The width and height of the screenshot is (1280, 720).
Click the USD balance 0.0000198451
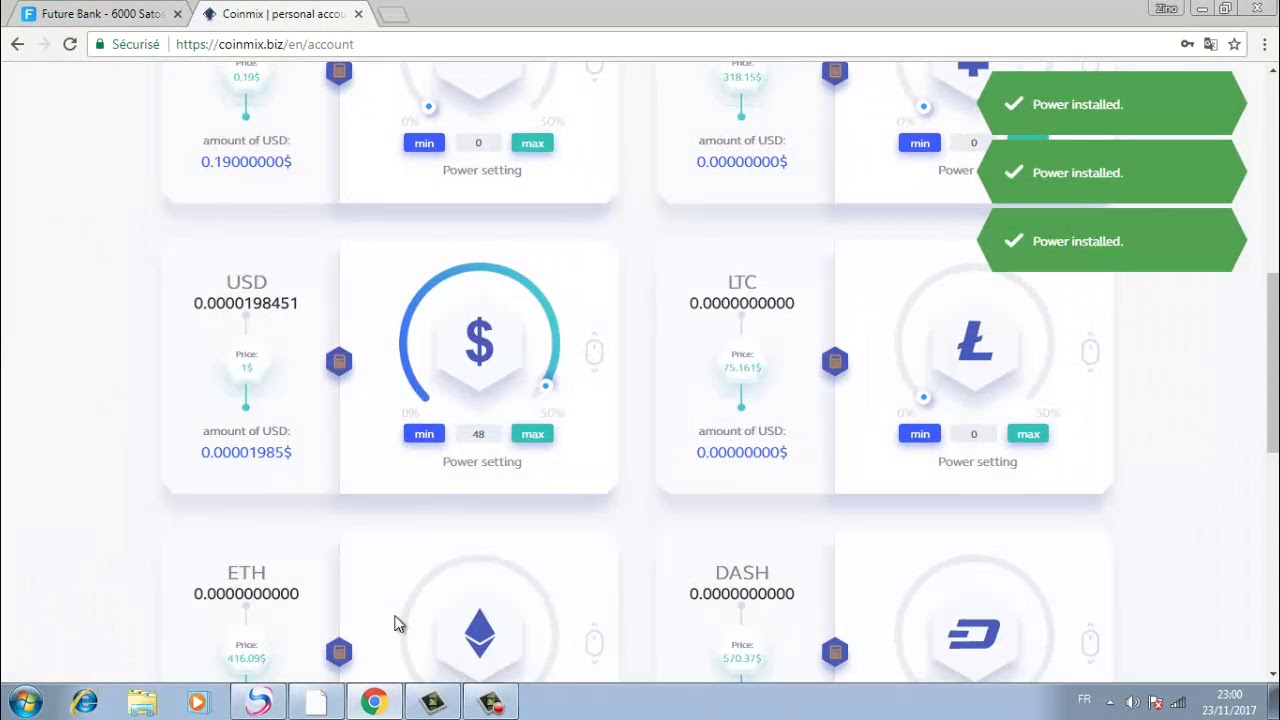(x=246, y=303)
